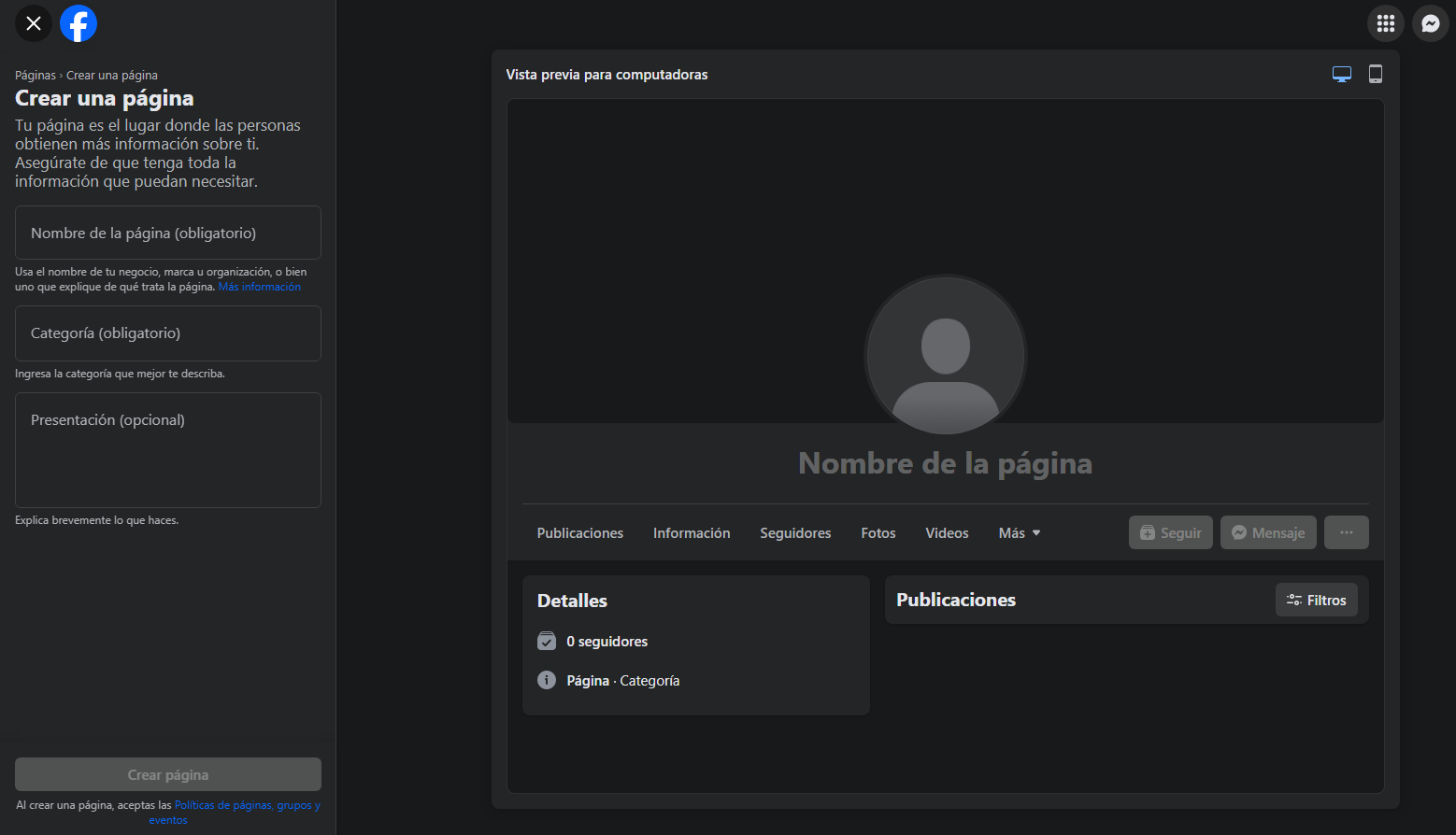Open the Messenger icon in top bar

(1431, 23)
